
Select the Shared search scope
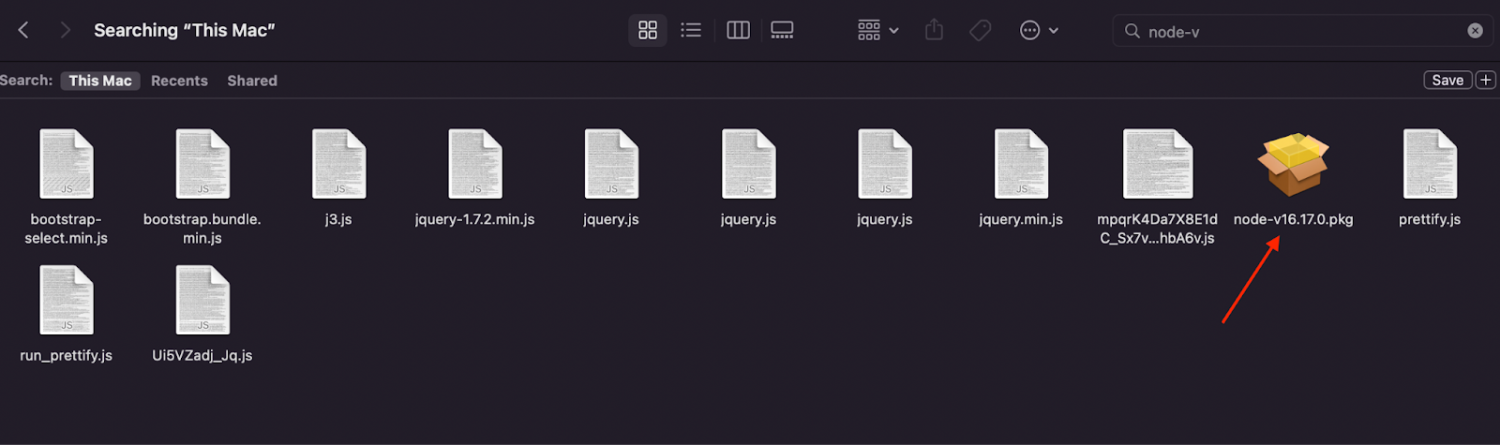point(252,81)
